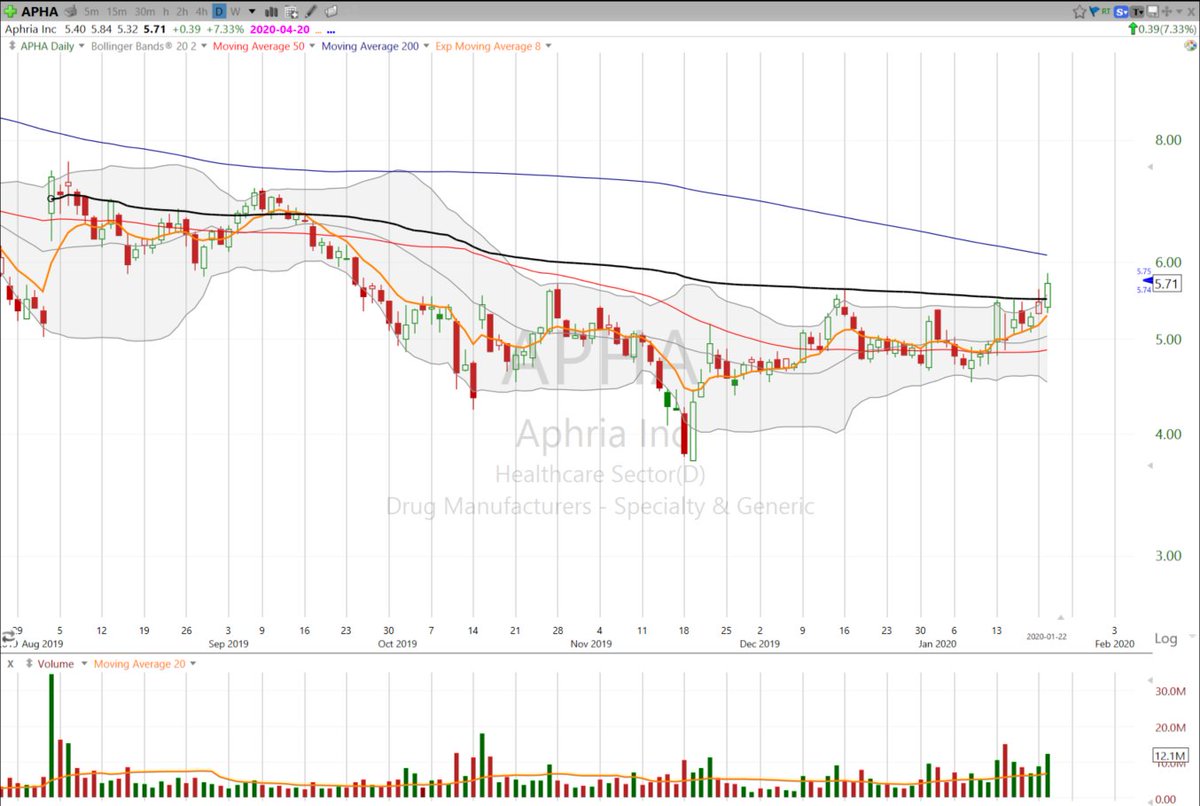Open the volume Moving Average 20 dropdown

tap(193, 664)
